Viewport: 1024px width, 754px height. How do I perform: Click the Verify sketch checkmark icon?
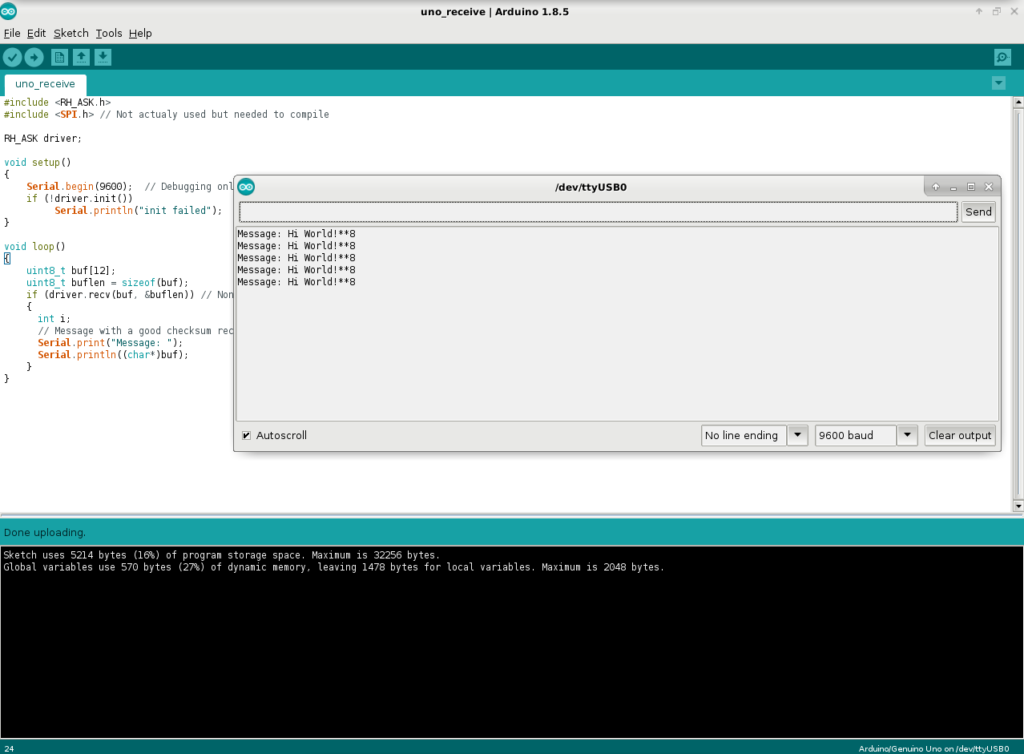(x=13, y=57)
